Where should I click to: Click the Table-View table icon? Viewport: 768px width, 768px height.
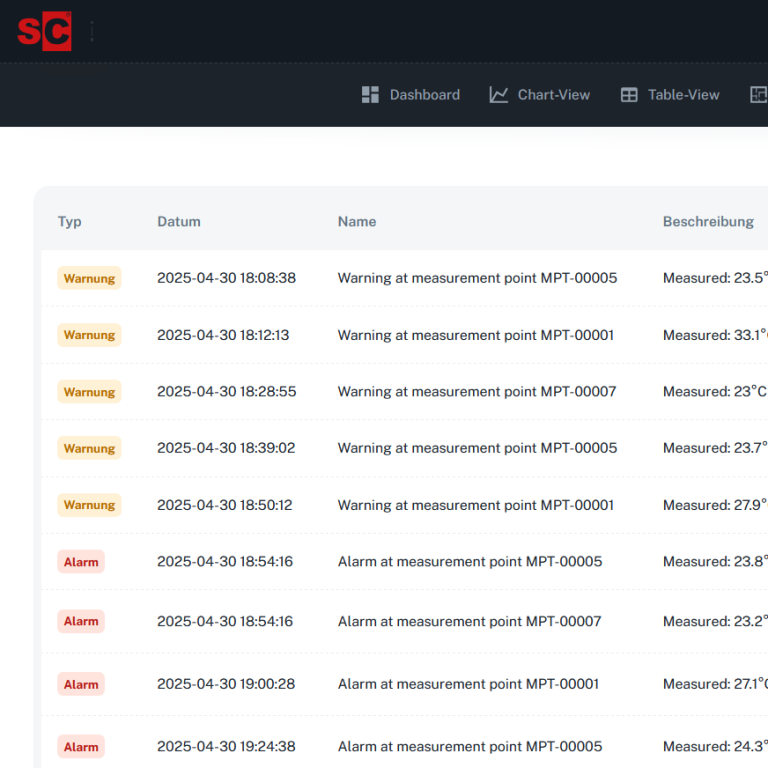[x=629, y=95]
